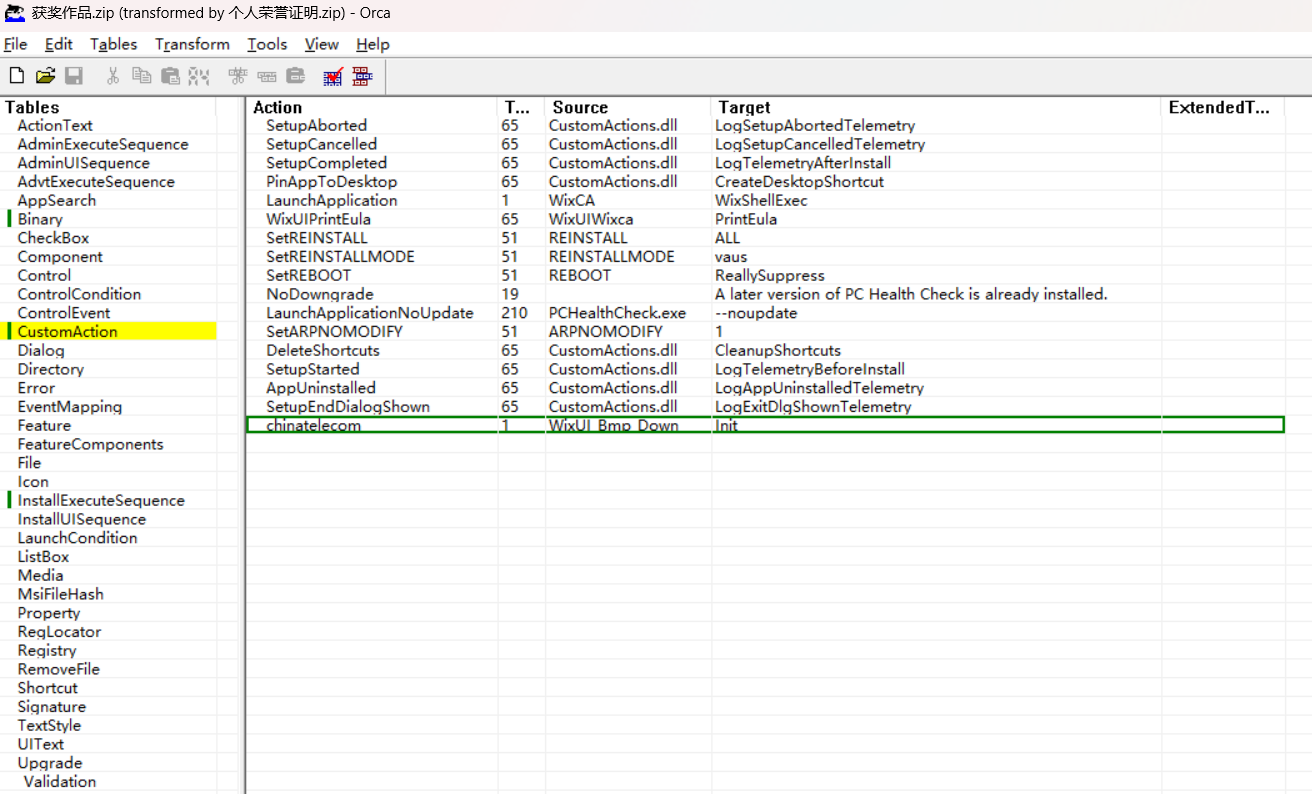This screenshot has width=1312, height=794.
Task: Click the red and blue tables icon
Action: 362,76
